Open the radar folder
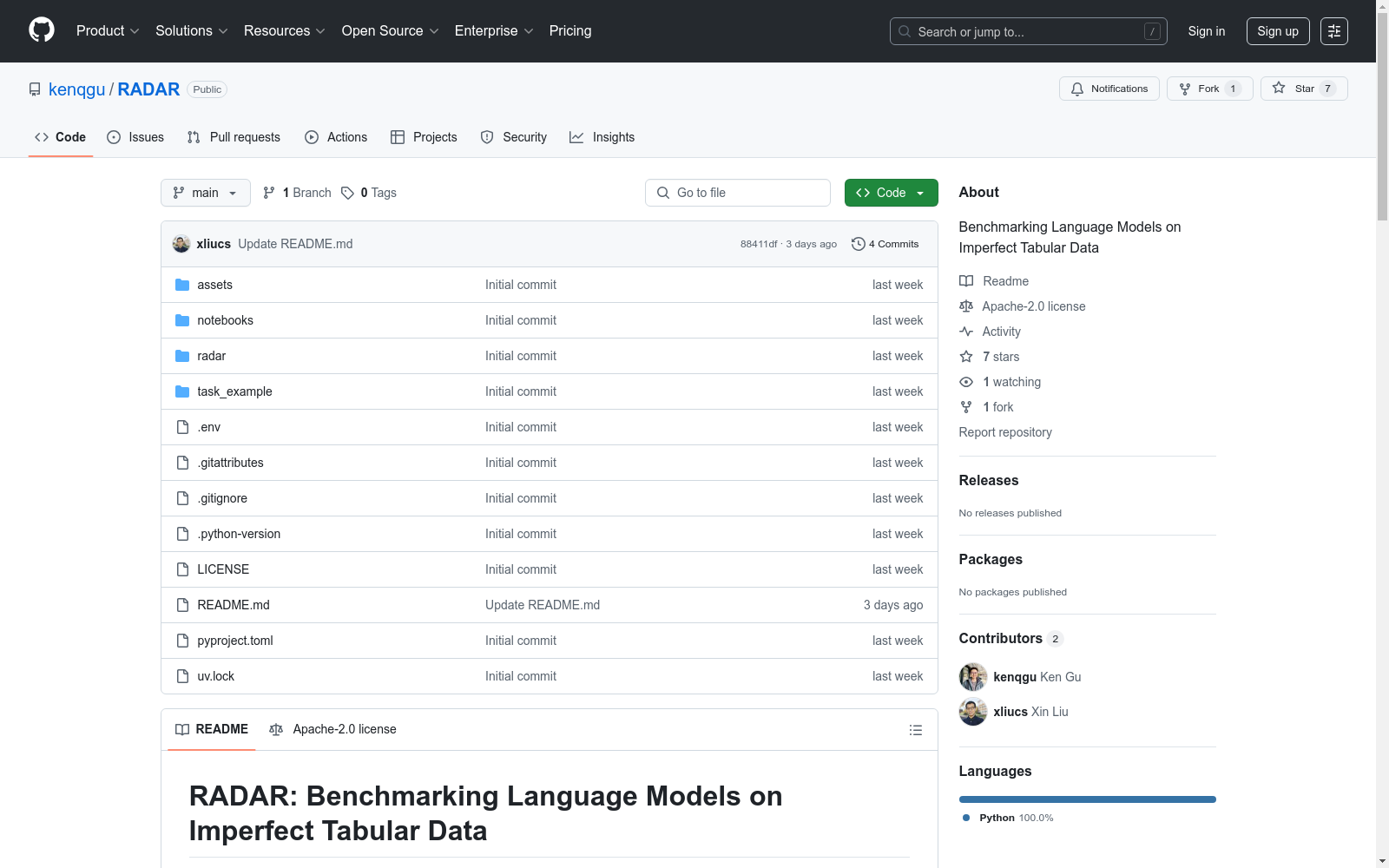This screenshot has width=1389, height=868. 211,356
